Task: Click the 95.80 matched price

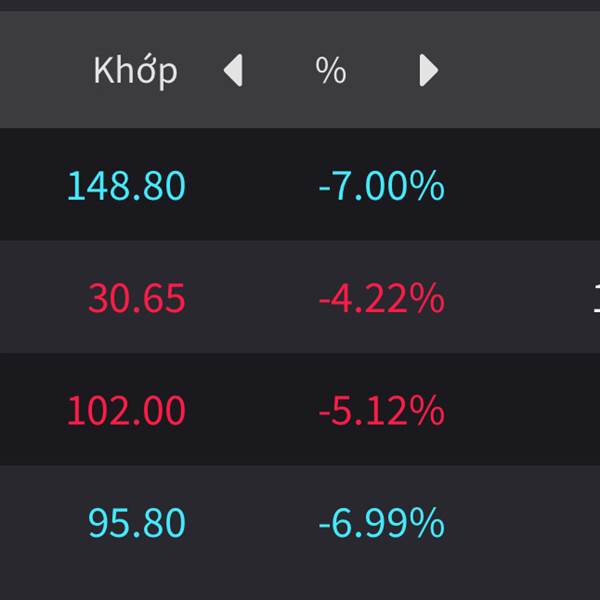Action: click(137, 523)
